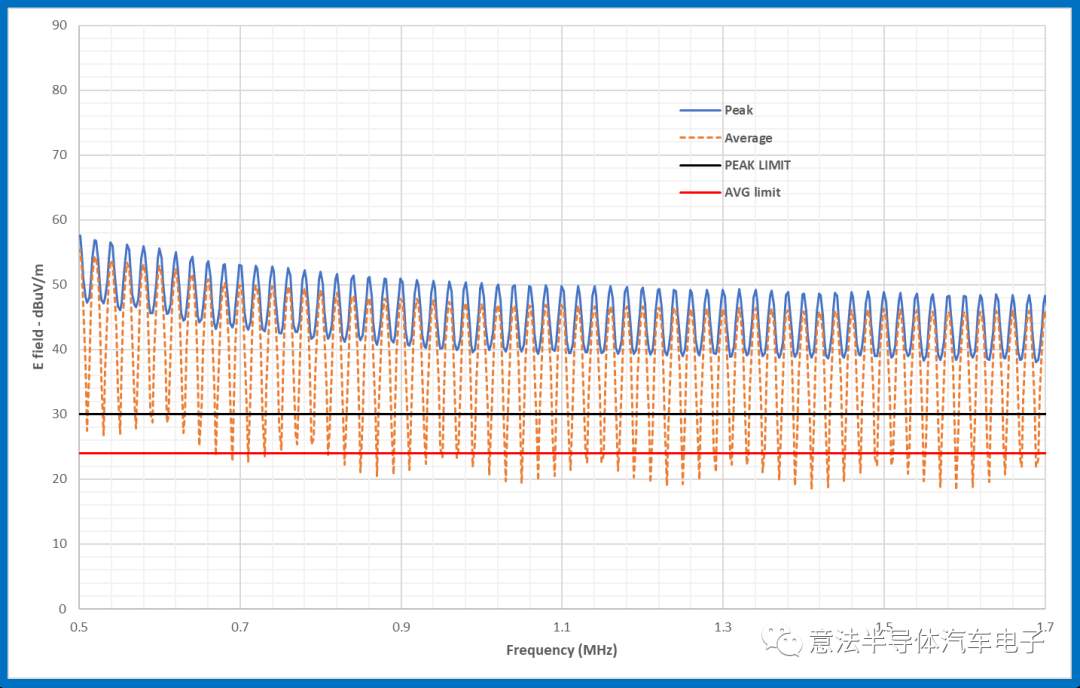The height and width of the screenshot is (688, 1080).
Task: Click the 0.9 tick label on frequency axis
Action: pyautogui.click(x=400, y=626)
